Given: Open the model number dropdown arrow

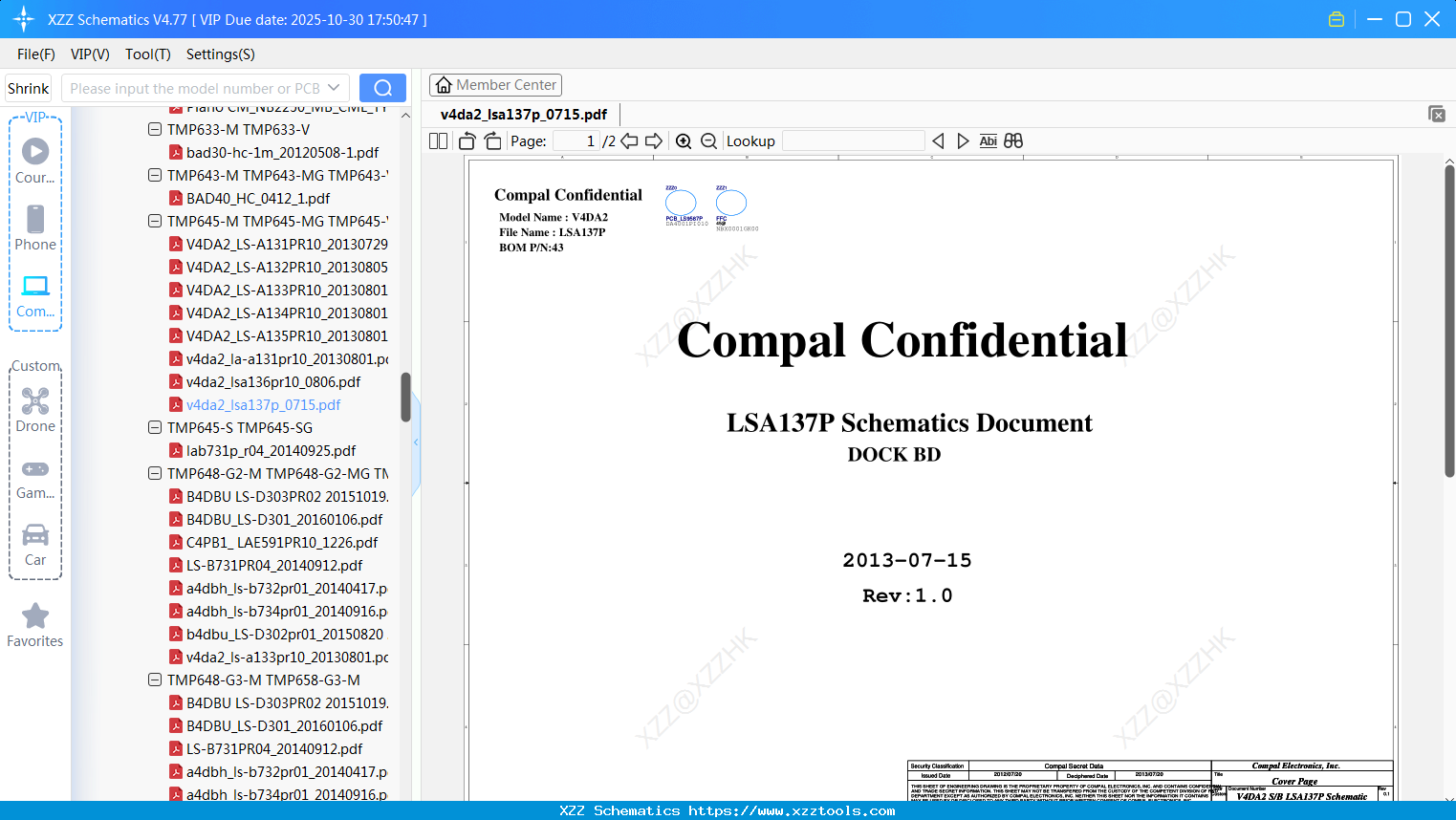Looking at the screenshot, I should point(334,88).
